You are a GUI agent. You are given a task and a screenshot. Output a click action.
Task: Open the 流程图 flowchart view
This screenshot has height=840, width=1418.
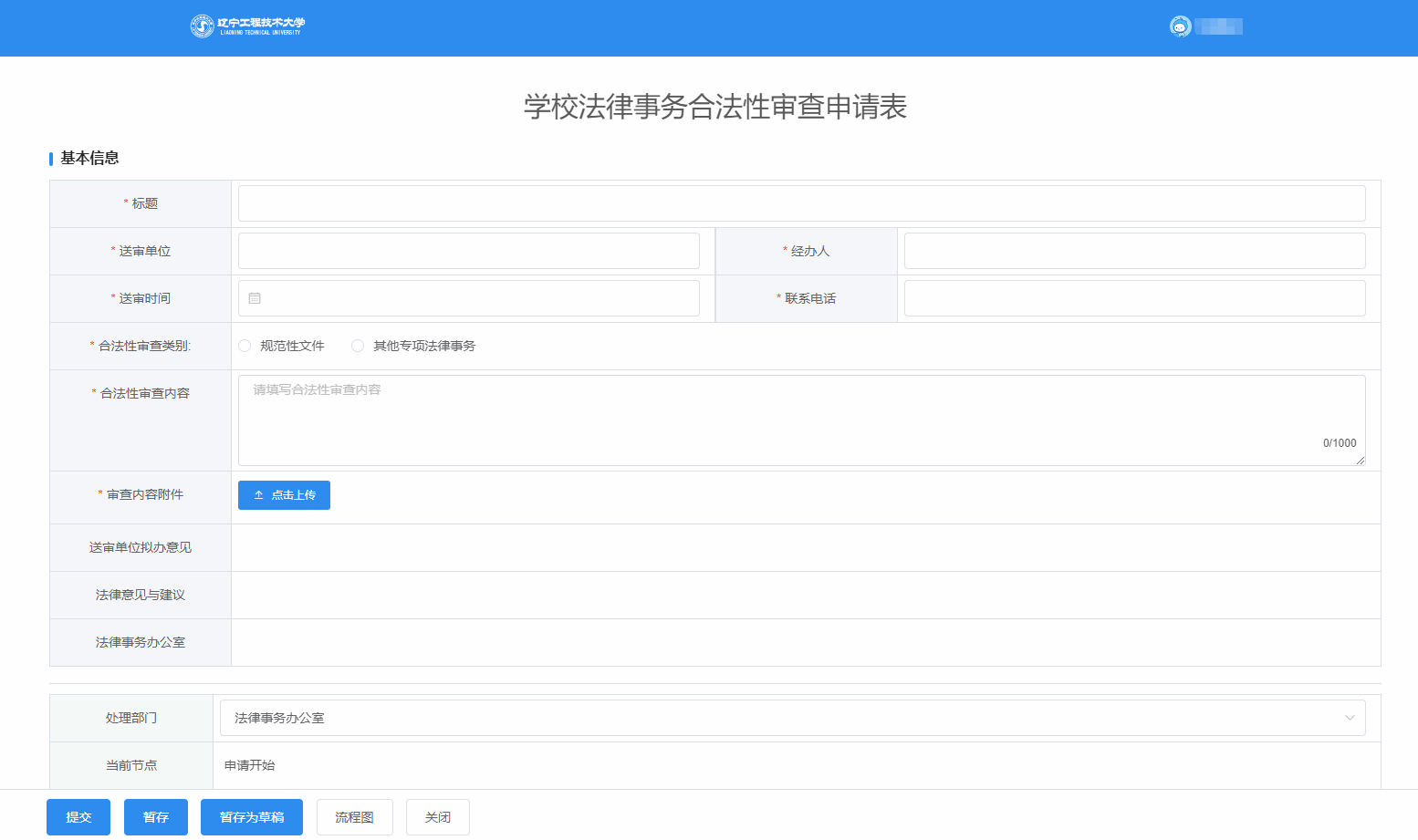pyautogui.click(x=354, y=817)
